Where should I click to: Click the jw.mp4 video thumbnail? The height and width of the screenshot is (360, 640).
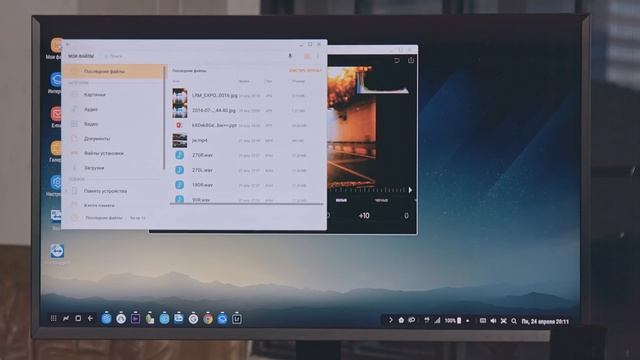(x=180, y=140)
